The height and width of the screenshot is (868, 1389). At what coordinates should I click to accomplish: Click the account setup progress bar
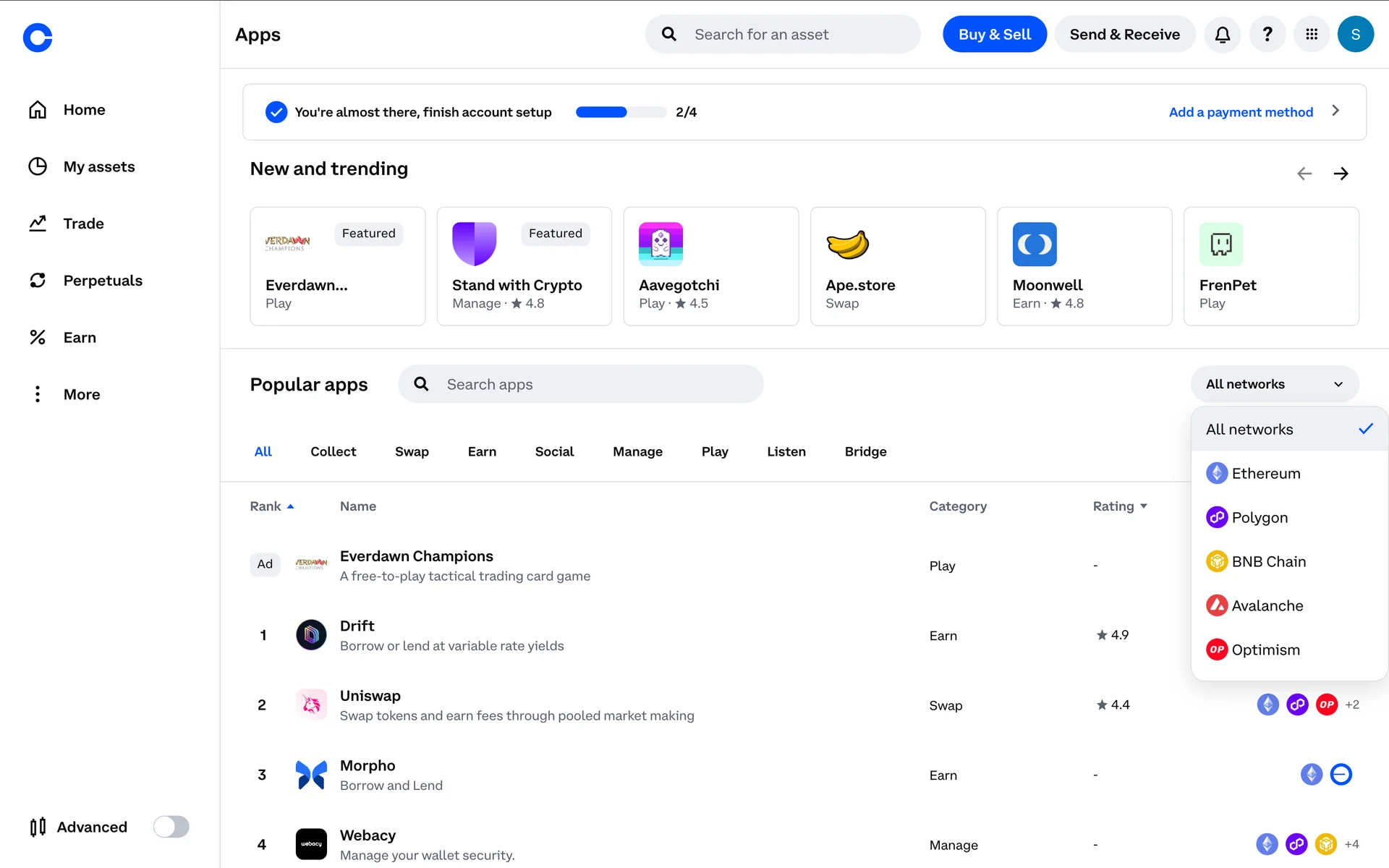pos(620,112)
